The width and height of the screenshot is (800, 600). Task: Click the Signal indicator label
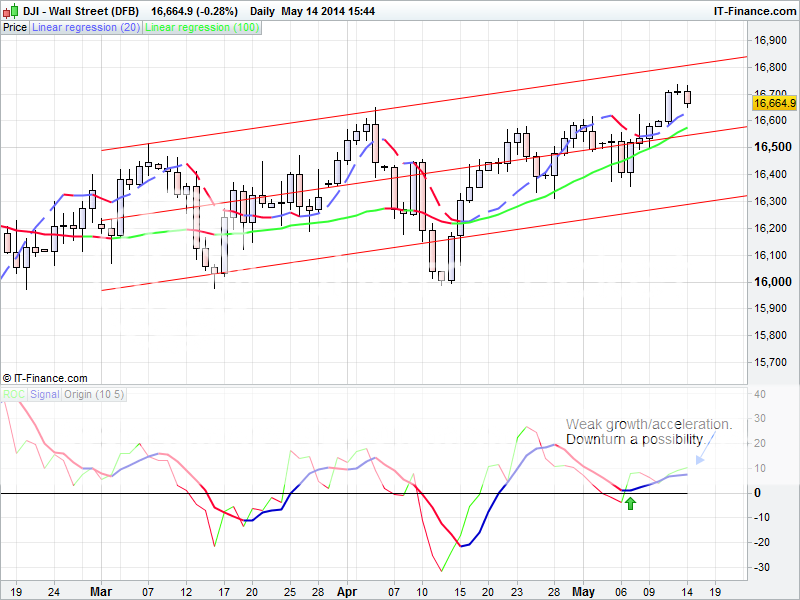(45, 394)
